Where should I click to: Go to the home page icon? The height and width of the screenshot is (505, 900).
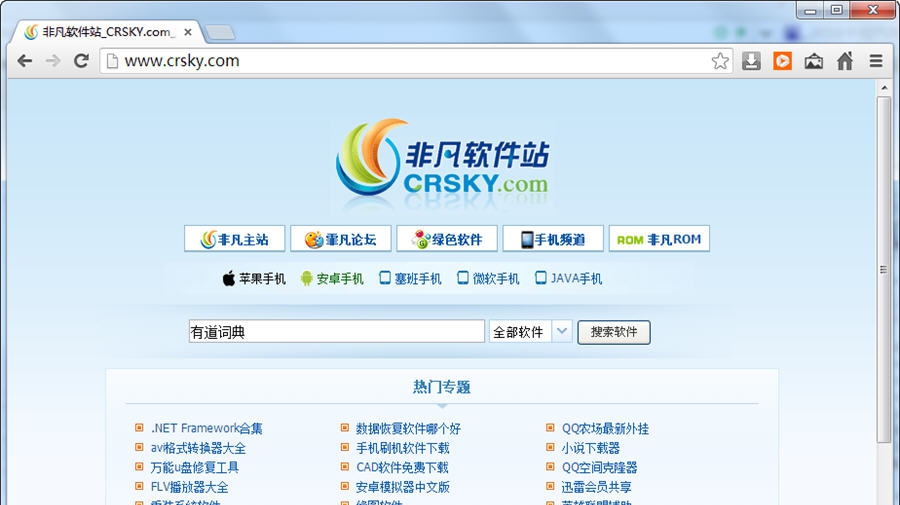[x=845, y=60]
